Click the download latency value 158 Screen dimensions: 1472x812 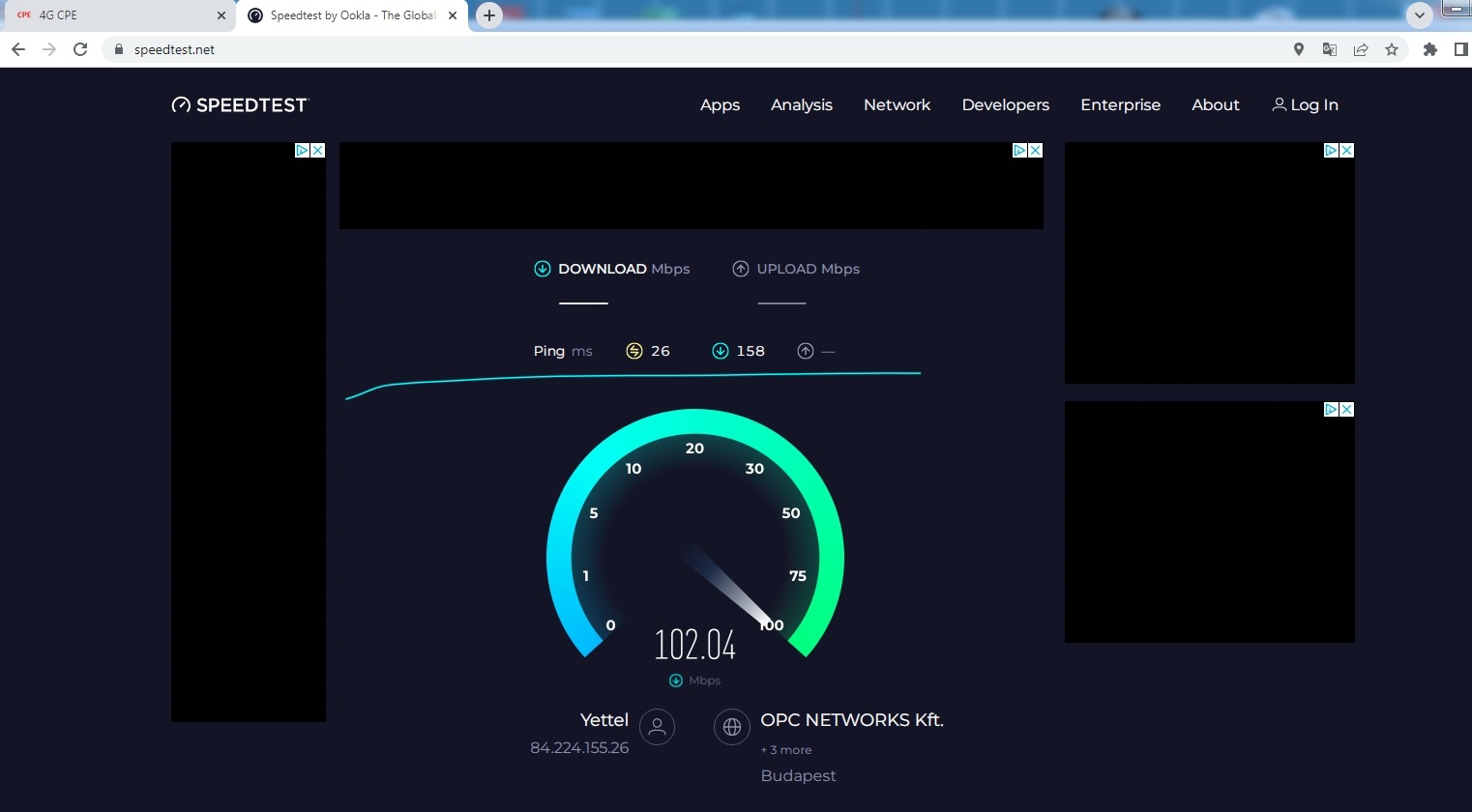(x=751, y=351)
